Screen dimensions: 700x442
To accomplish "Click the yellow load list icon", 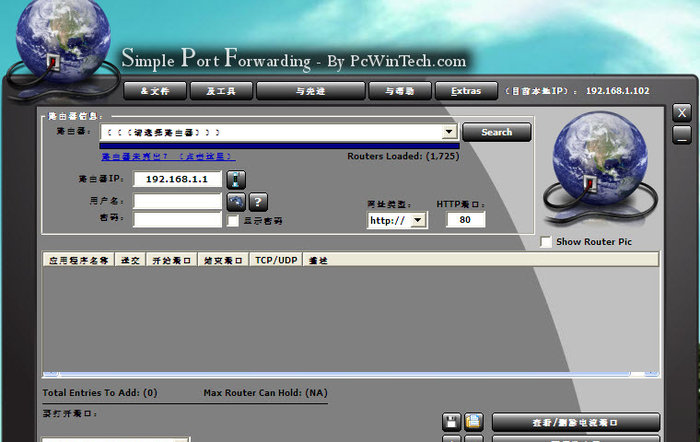I will pos(474,422).
